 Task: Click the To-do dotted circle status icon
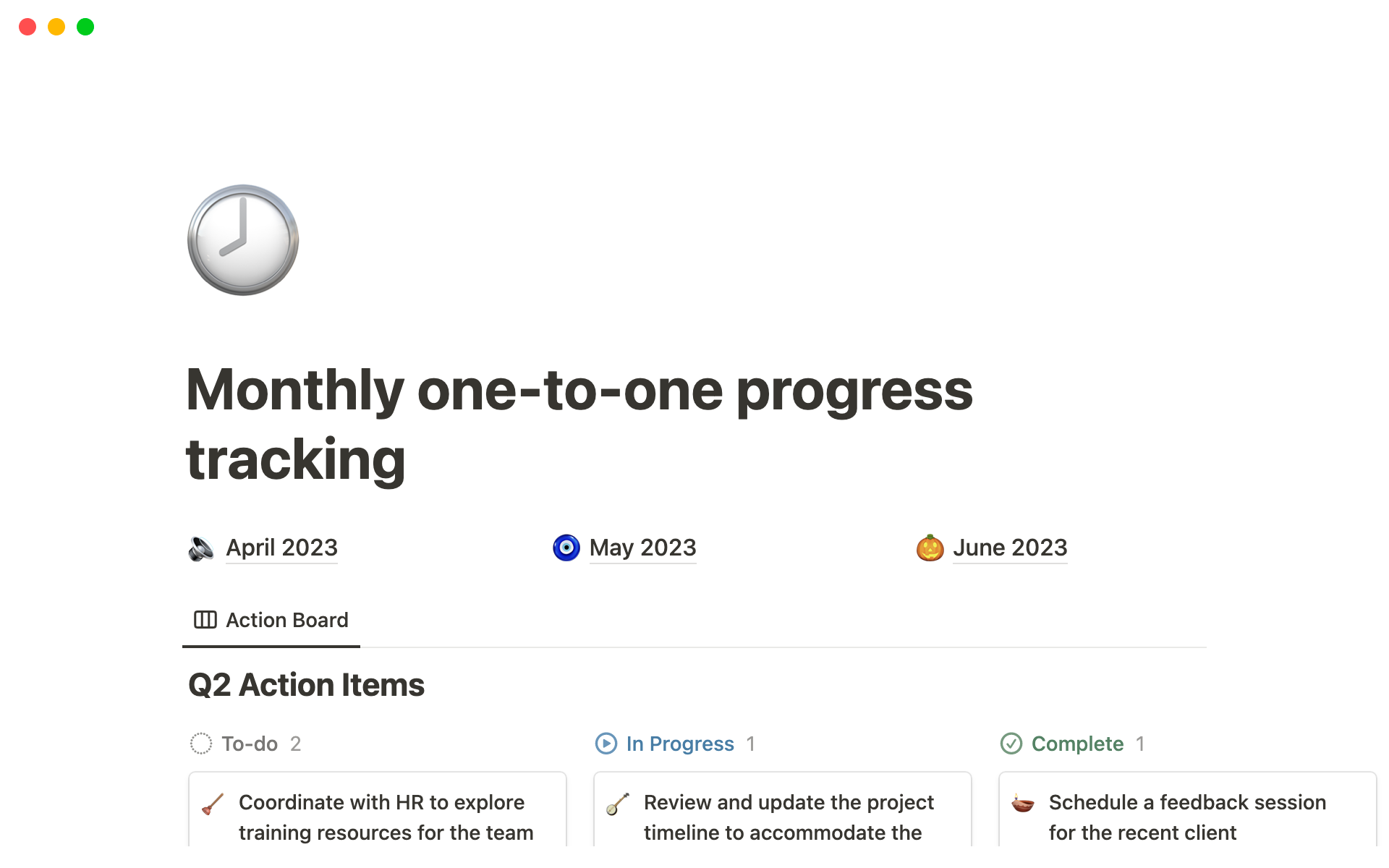(201, 744)
